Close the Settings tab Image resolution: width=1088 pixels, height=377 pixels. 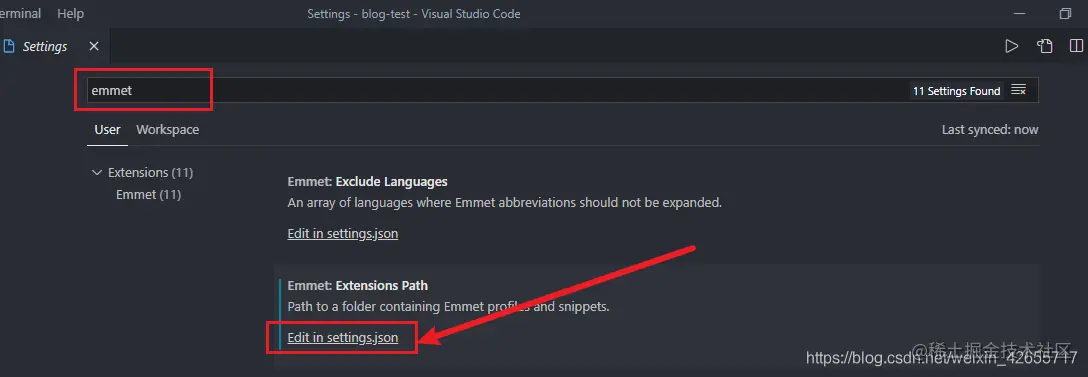coord(94,47)
